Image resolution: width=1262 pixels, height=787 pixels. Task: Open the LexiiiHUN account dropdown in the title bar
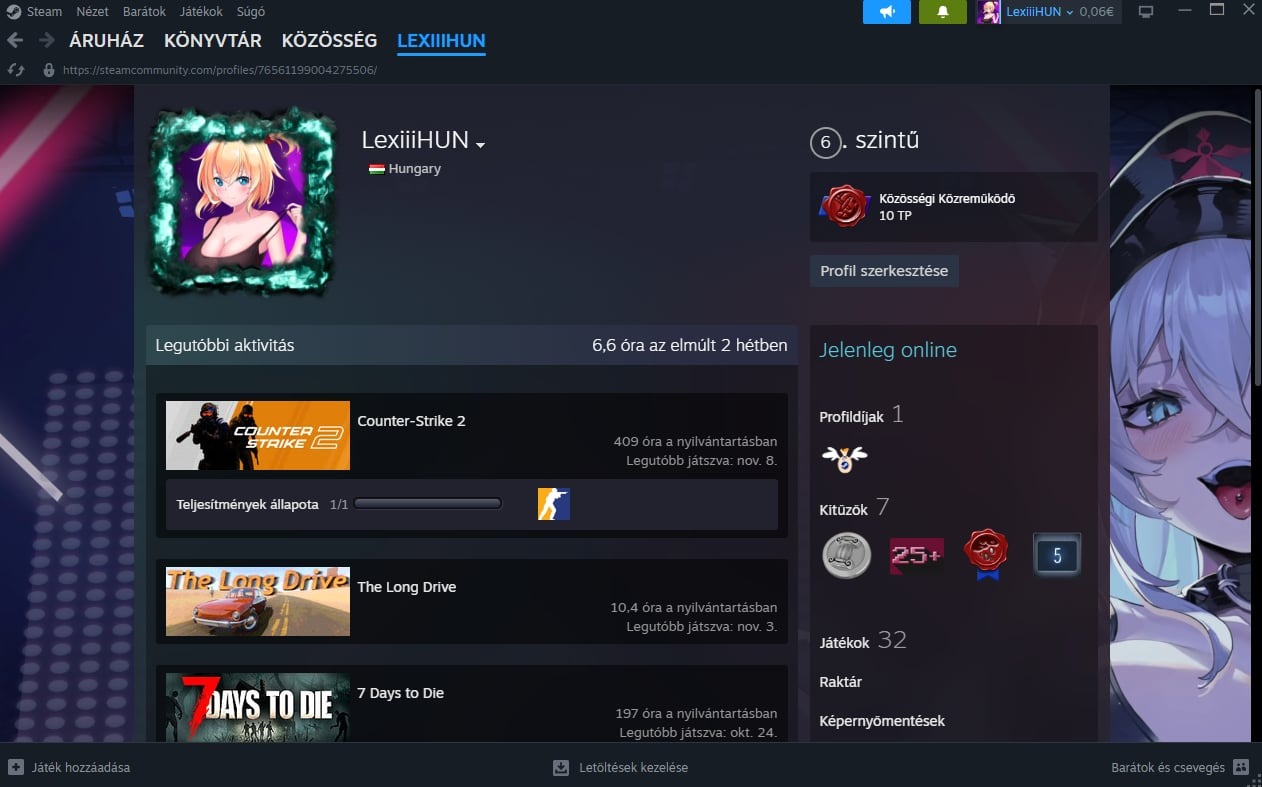[1040, 12]
